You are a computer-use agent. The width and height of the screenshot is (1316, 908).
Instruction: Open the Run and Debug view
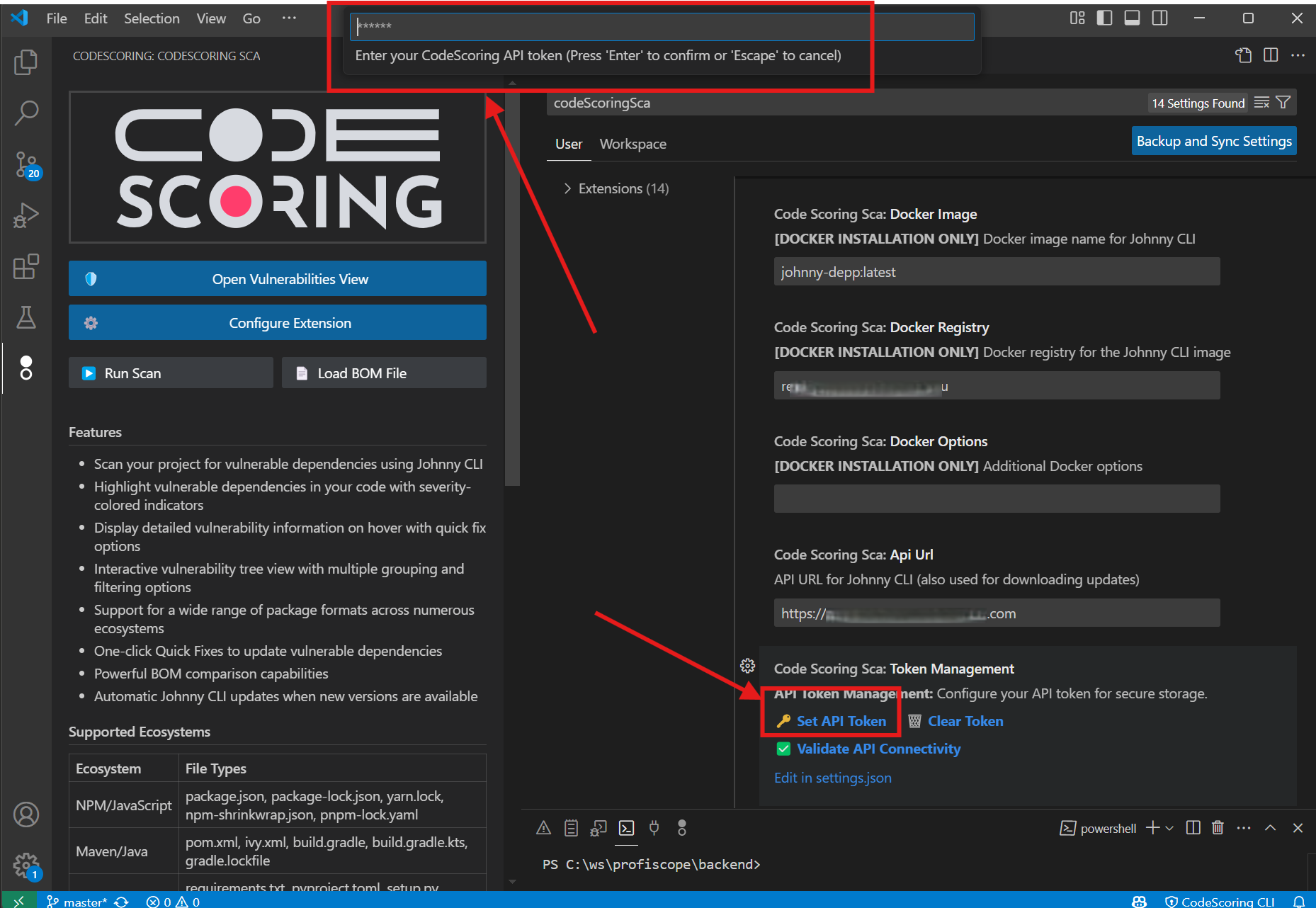(x=25, y=215)
